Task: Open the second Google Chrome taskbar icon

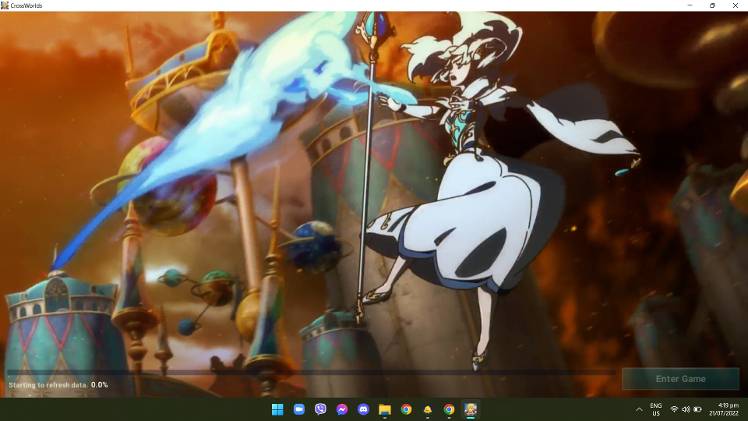Action: point(449,410)
